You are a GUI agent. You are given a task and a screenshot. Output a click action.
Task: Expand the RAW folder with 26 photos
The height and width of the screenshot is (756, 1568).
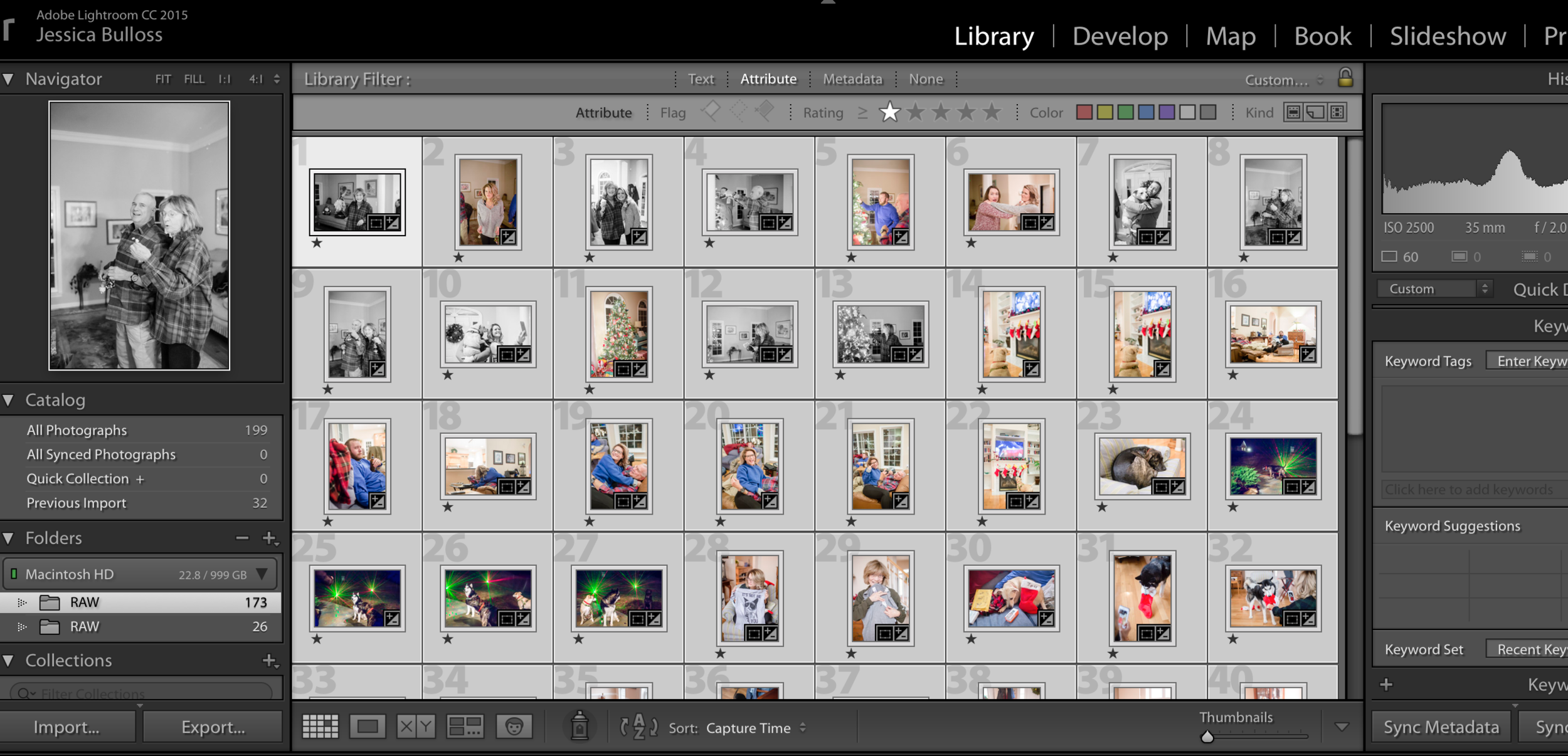[22, 627]
